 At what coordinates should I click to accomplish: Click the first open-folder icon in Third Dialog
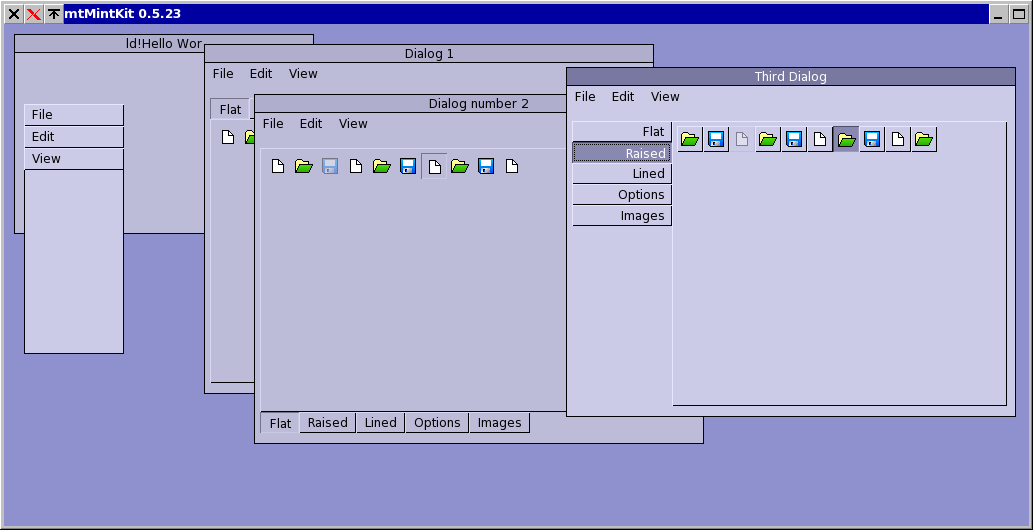(x=690, y=140)
